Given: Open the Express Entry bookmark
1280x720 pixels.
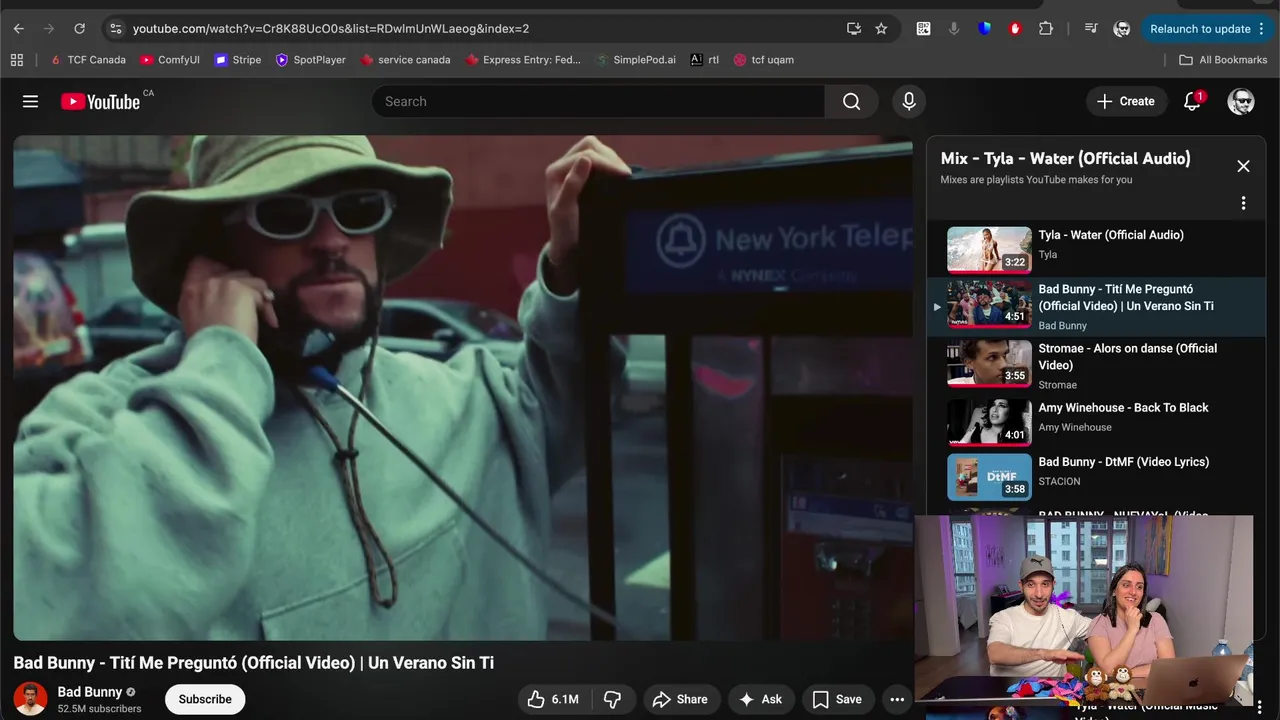Looking at the screenshot, I should point(522,60).
